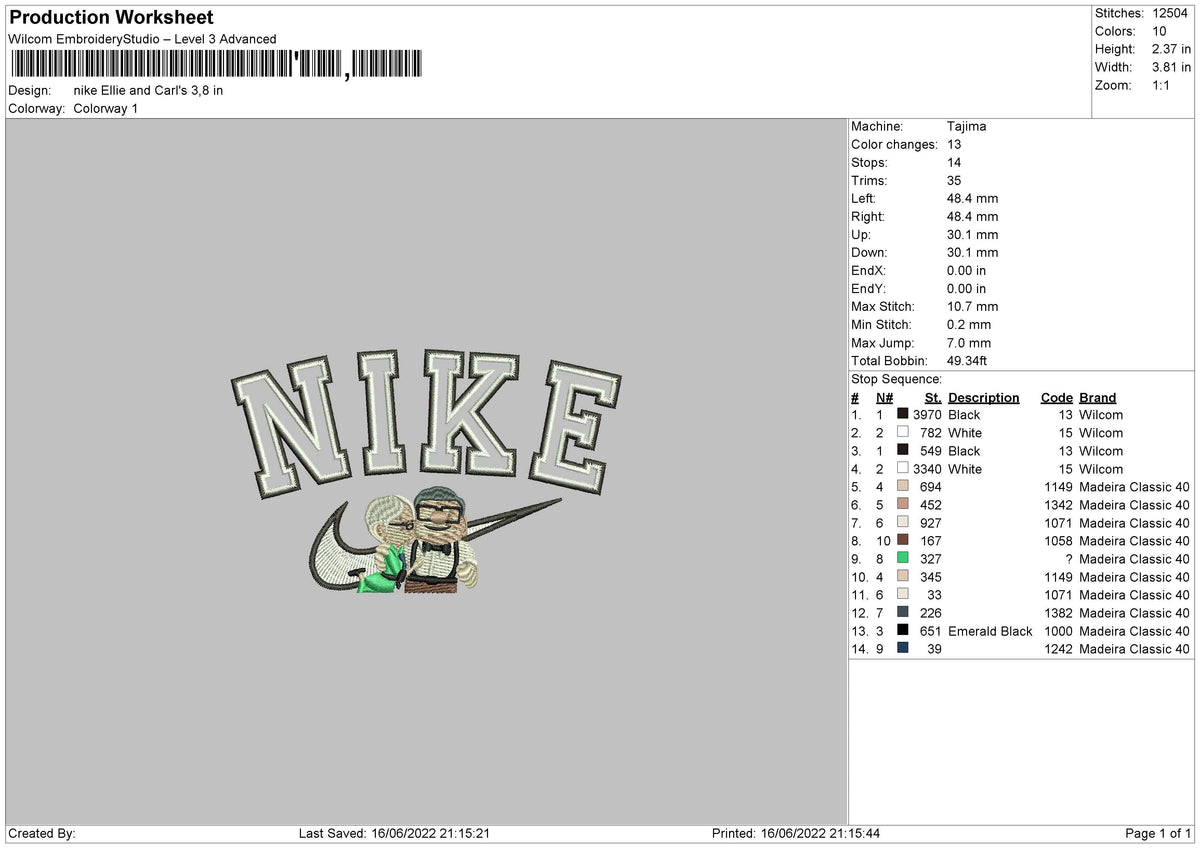This screenshot has width=1200, height=848.
Task: Click the "Stop Sequence:" heading
Action: [x=896, y=379]
